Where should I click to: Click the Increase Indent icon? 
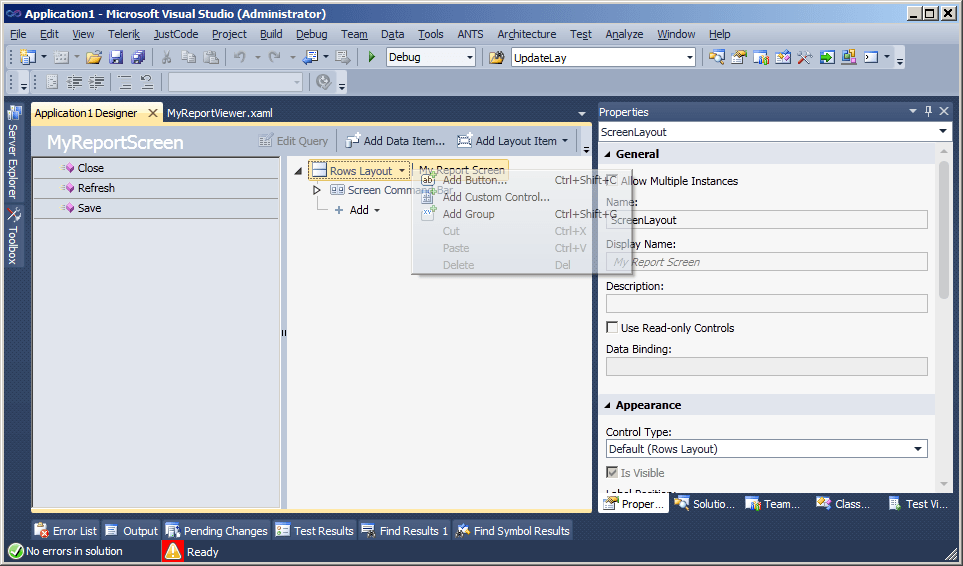tap(97, 82)
